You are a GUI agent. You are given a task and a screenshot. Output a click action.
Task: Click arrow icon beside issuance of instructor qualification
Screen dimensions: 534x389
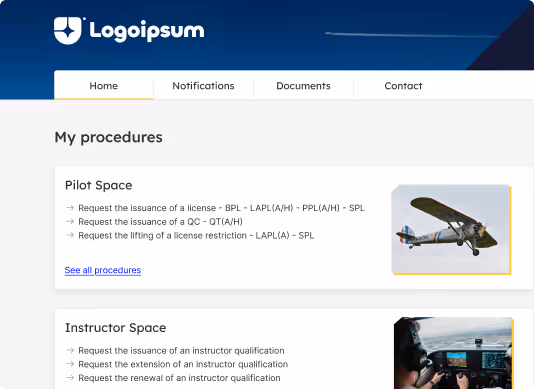tap(70, 350)
